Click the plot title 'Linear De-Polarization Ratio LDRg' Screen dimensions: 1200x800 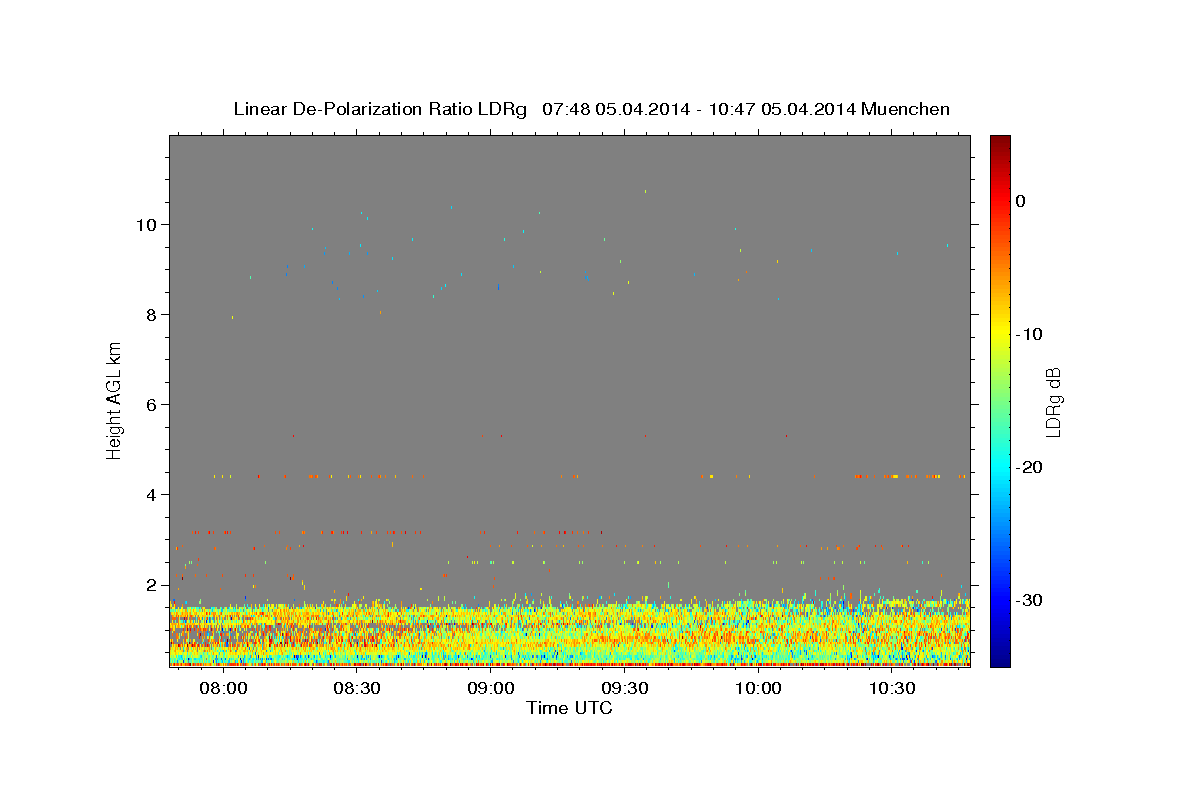pos(379,109)
